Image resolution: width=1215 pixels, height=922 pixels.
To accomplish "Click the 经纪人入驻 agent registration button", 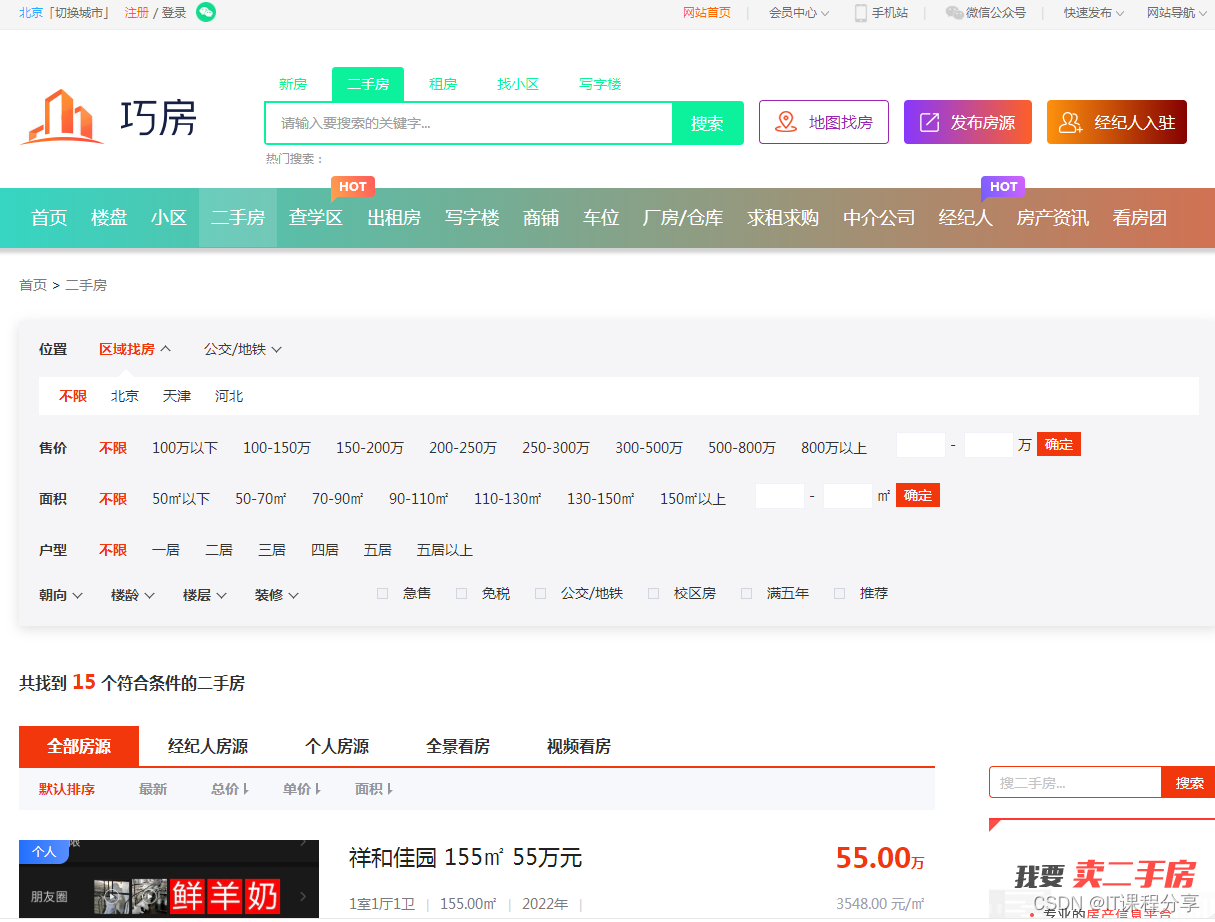I will [x=1116, y=122].
